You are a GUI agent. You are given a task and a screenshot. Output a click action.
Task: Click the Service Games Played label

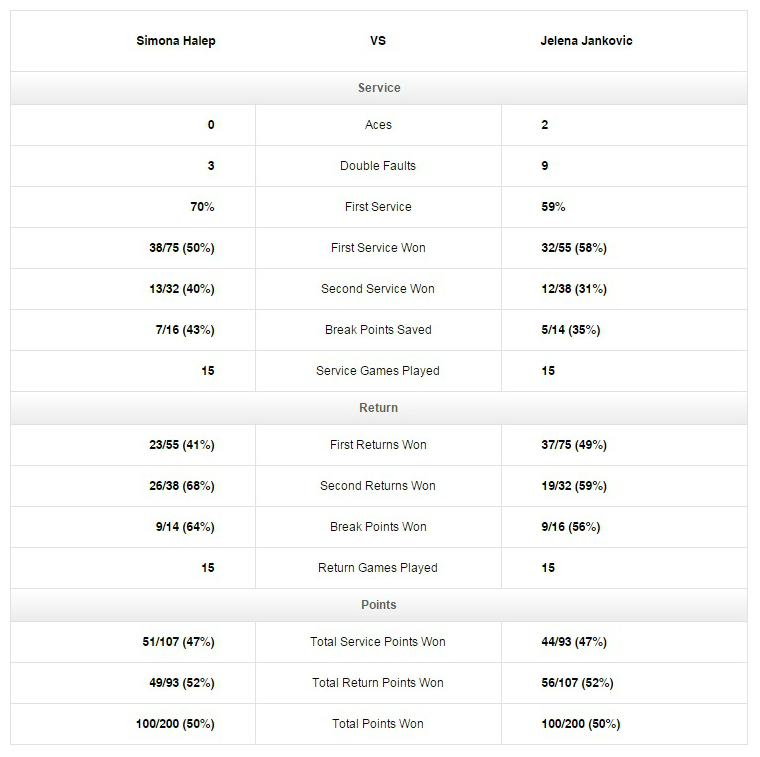coord(378,371)
